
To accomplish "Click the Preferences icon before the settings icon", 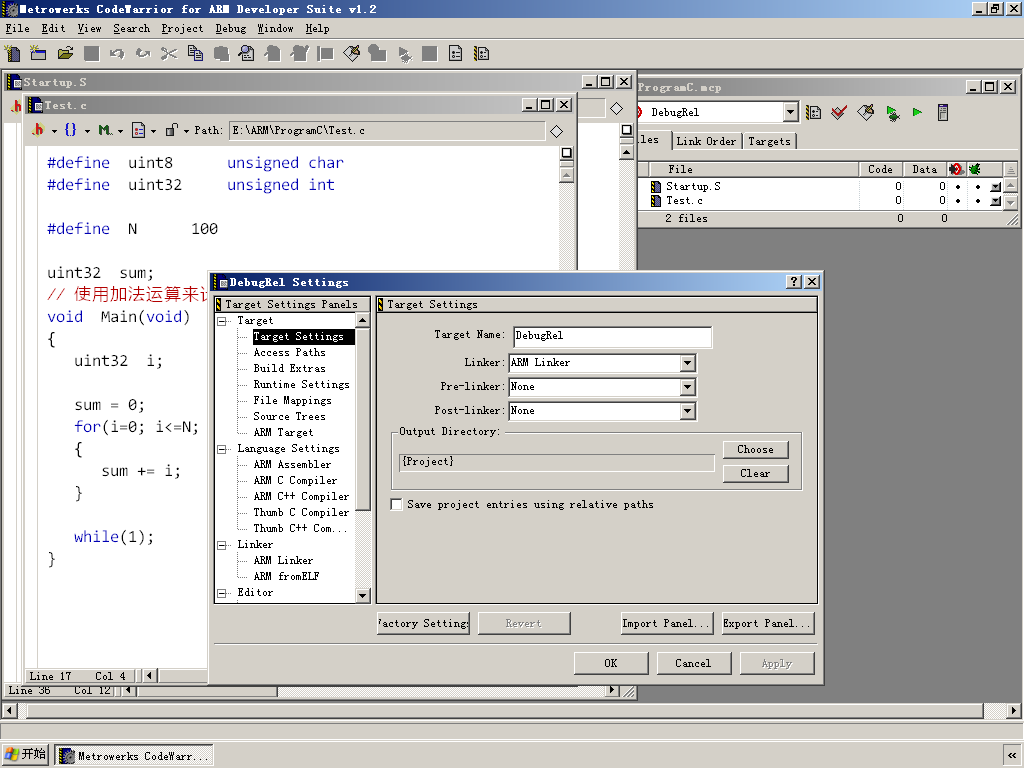I will click(456, 54).
